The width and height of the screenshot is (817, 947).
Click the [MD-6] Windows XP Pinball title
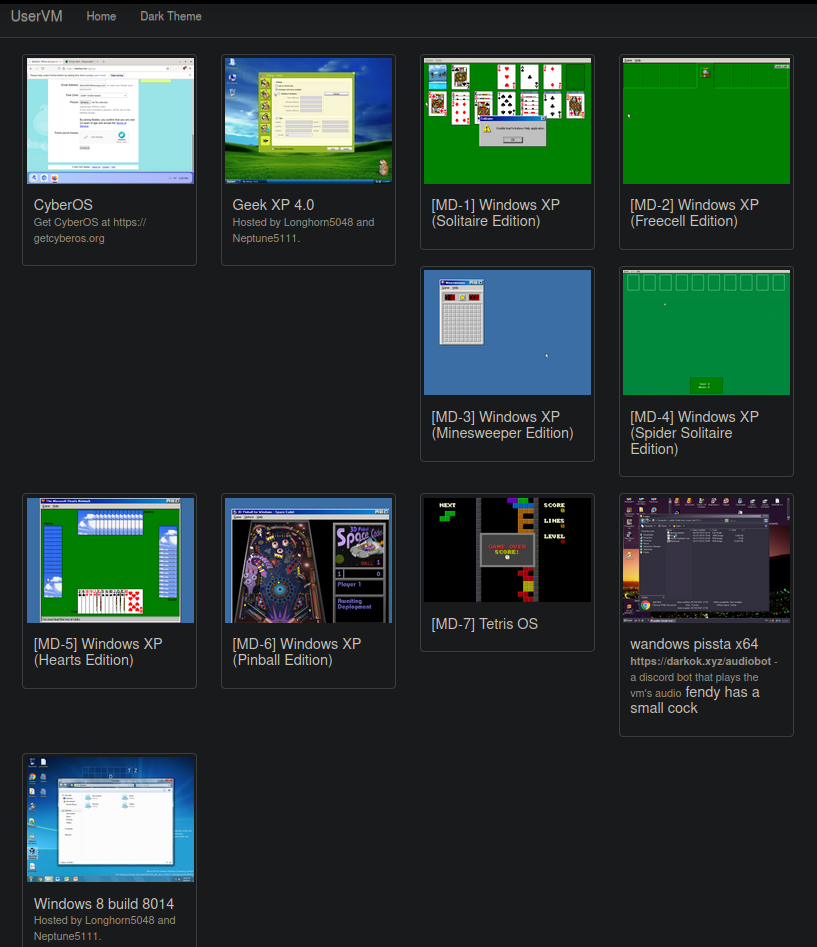296,652
